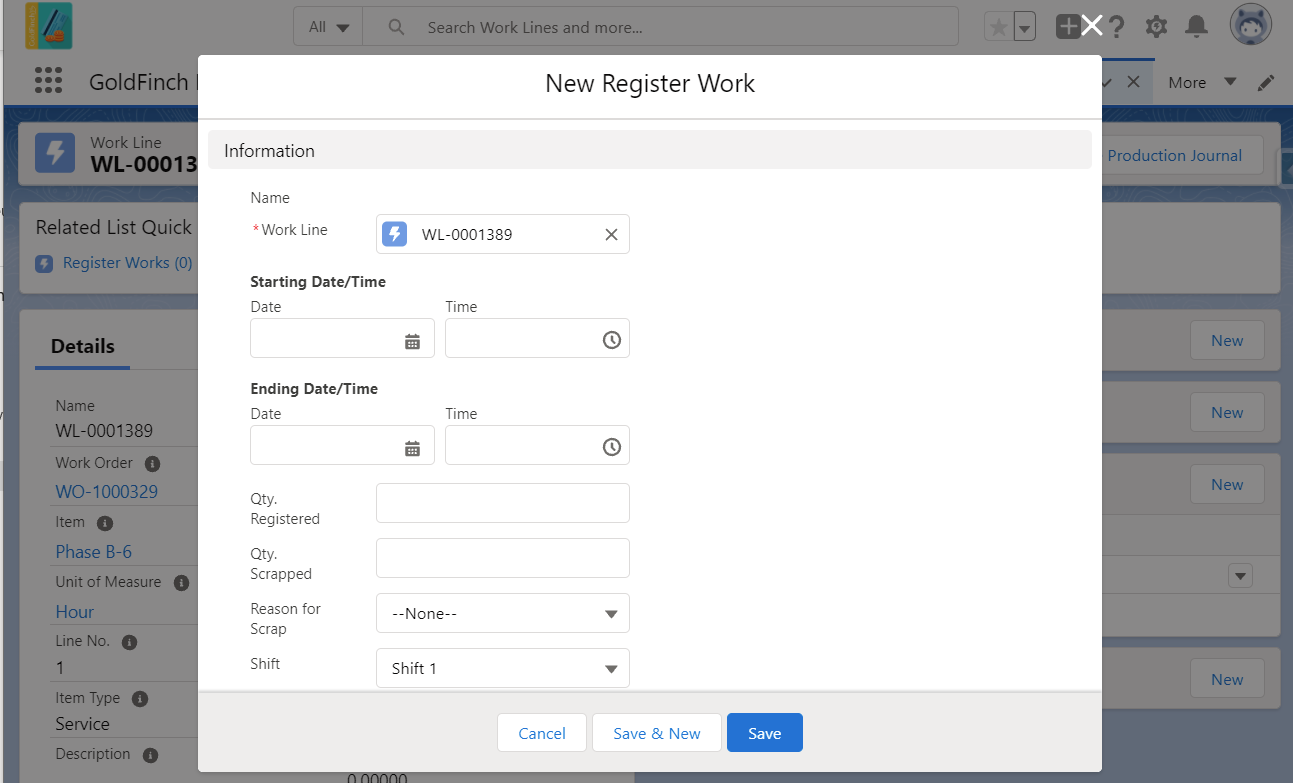
Task: Click the Register Works related list icon
Action: (x=44, y=264)
